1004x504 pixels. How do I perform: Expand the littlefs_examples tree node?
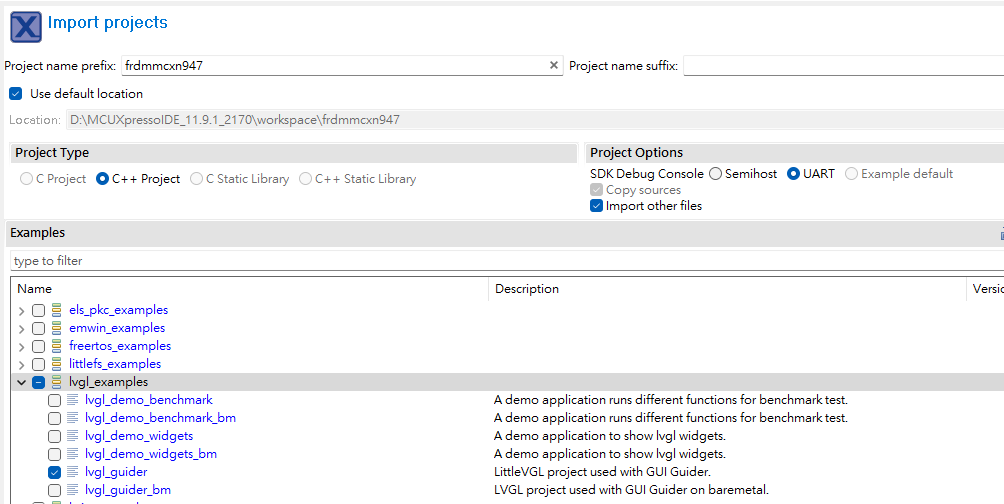pyautogui.click(x=22, y=364)
